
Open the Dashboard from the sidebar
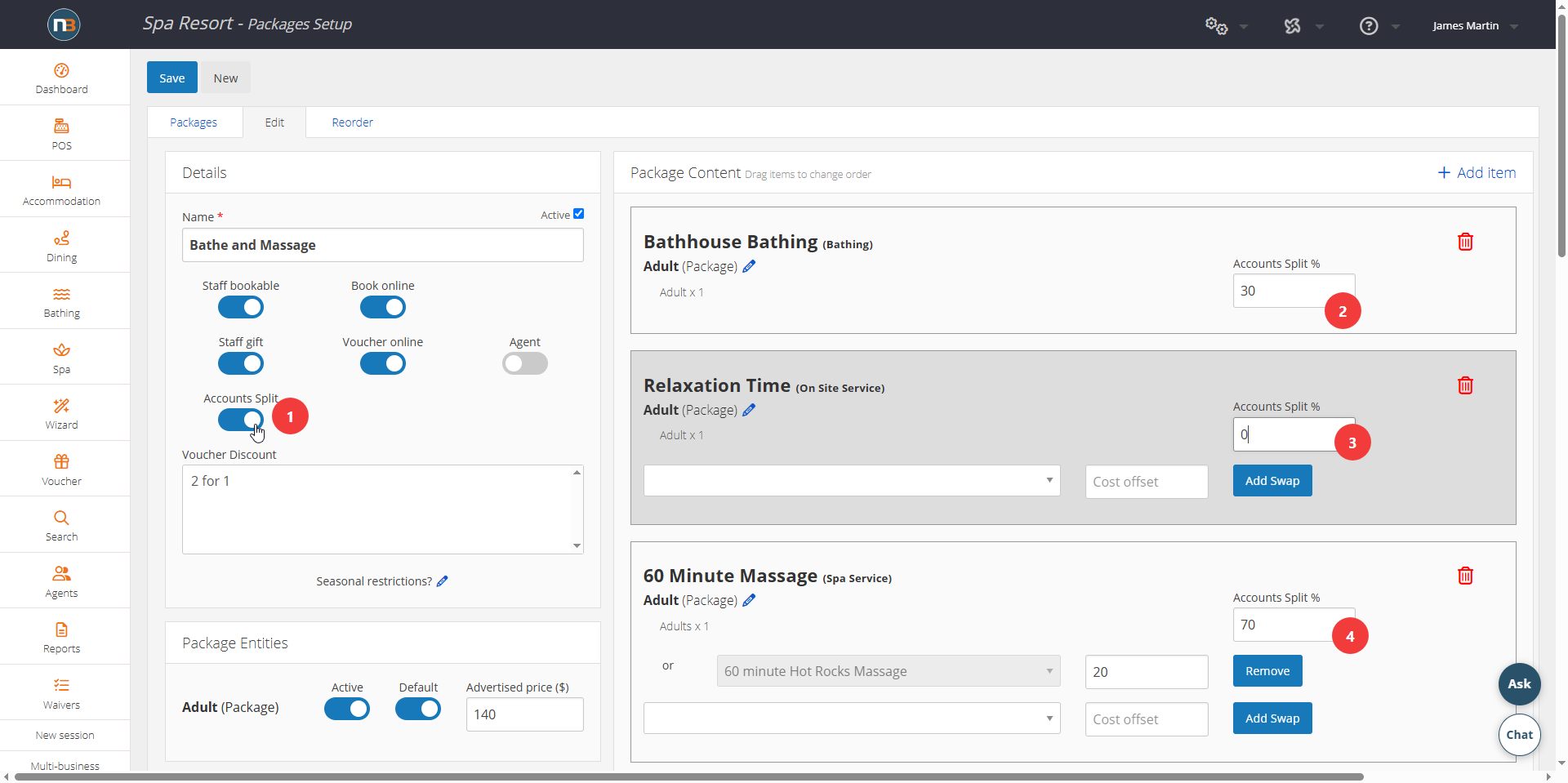(x=61, y=78)
